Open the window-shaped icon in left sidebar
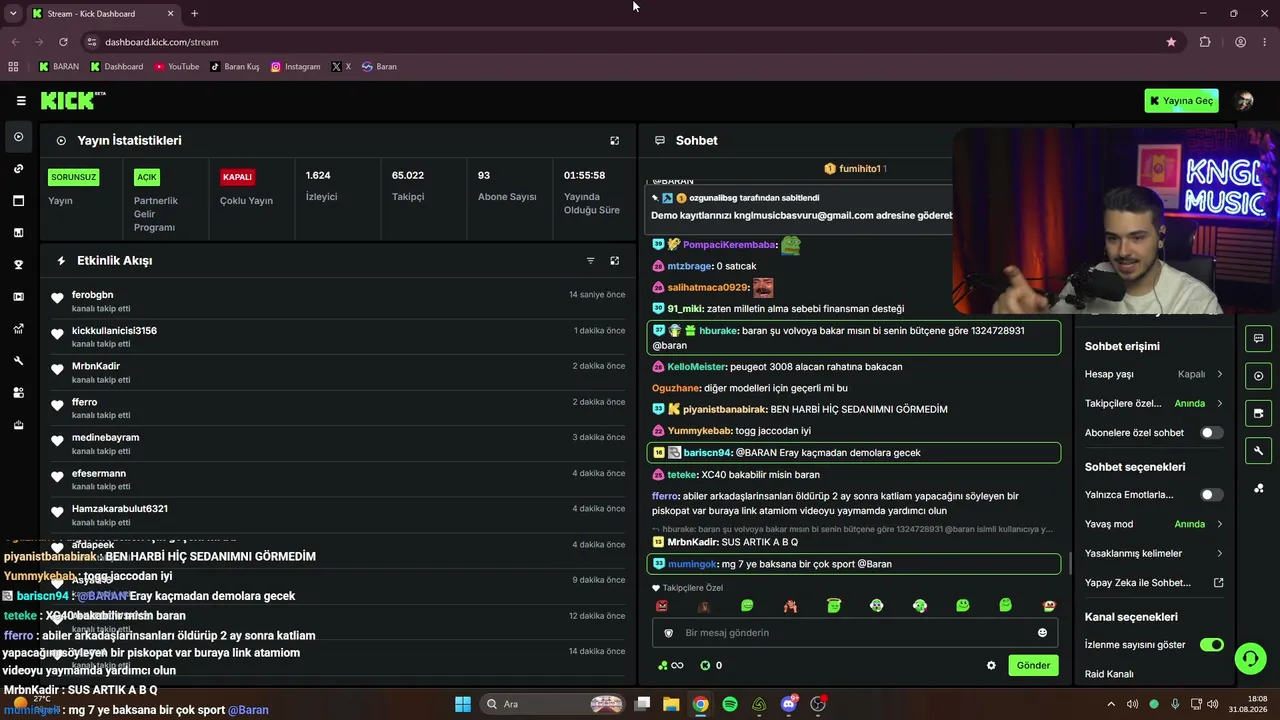This screenshot has width=1280, height=720. click(18, 201)
